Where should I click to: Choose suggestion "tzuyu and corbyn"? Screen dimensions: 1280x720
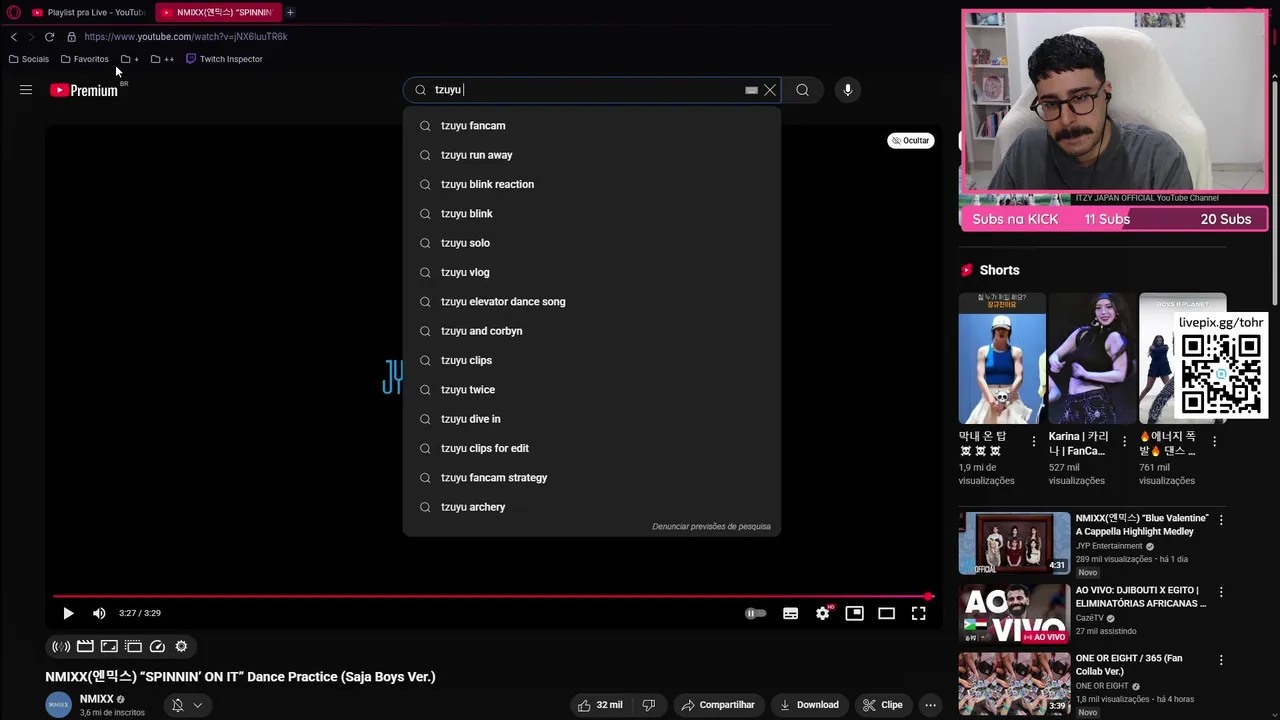pyautogui.click(x=592, y=331)
